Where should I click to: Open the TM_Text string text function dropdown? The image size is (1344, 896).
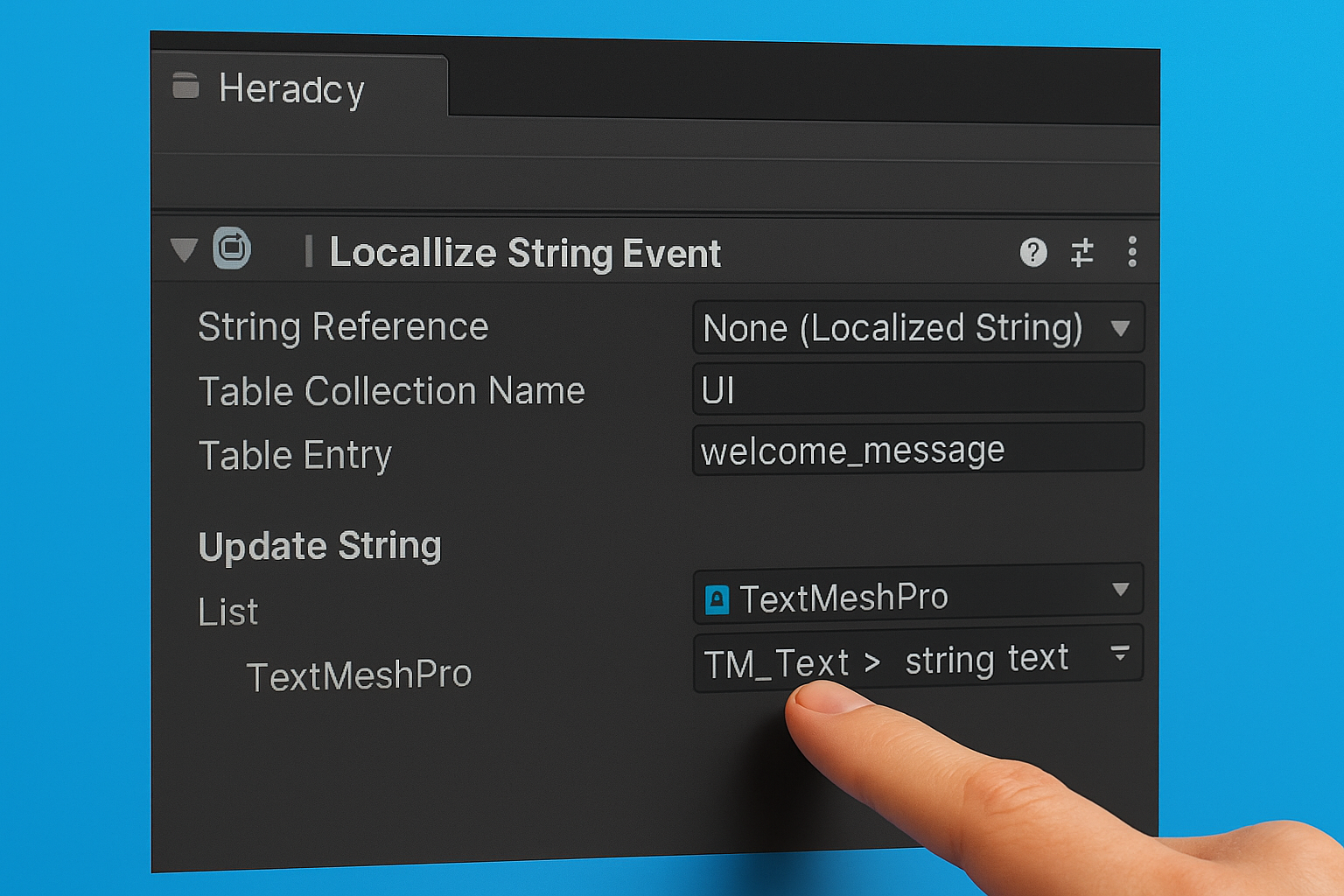coord(1120,654)
